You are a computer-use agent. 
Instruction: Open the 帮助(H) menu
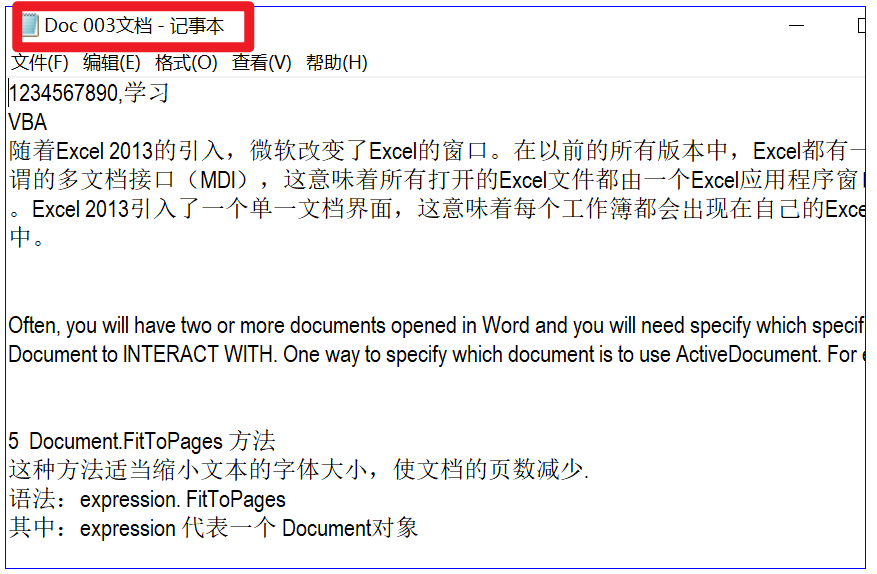point(337,62)
